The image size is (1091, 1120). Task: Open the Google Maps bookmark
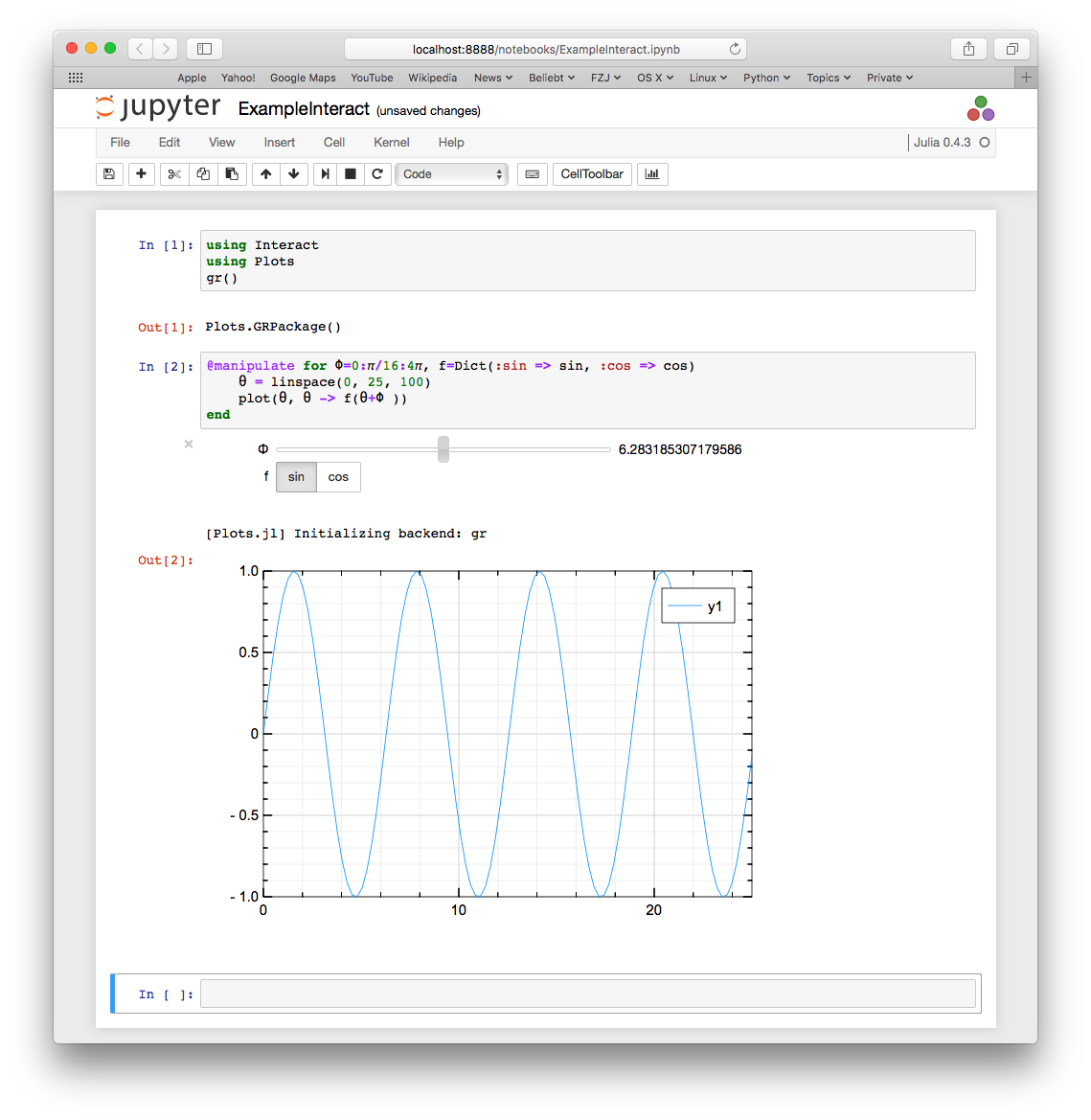click(x=303, y=78)
